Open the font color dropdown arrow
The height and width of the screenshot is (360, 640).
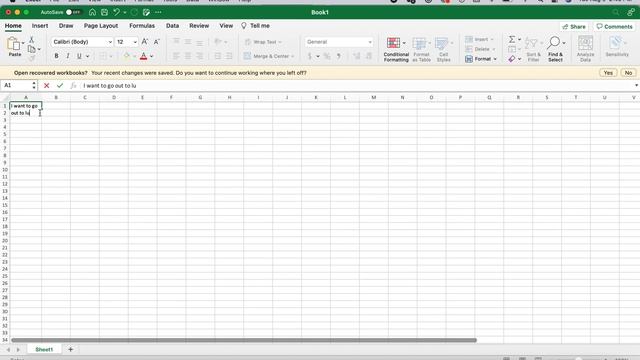pyautogui.click(x=151, y=56)
